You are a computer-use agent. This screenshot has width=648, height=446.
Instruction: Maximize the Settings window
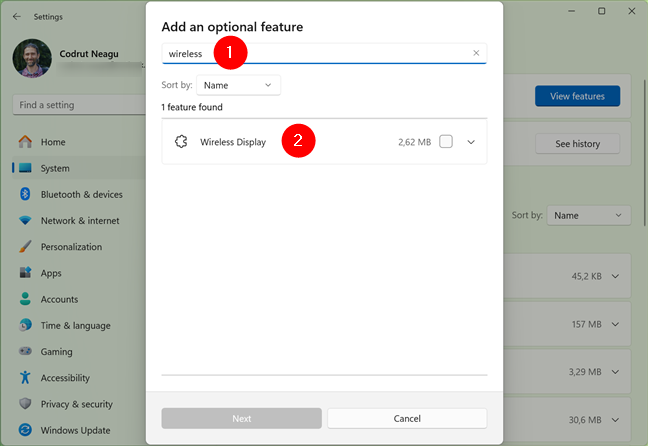(602, 11)
